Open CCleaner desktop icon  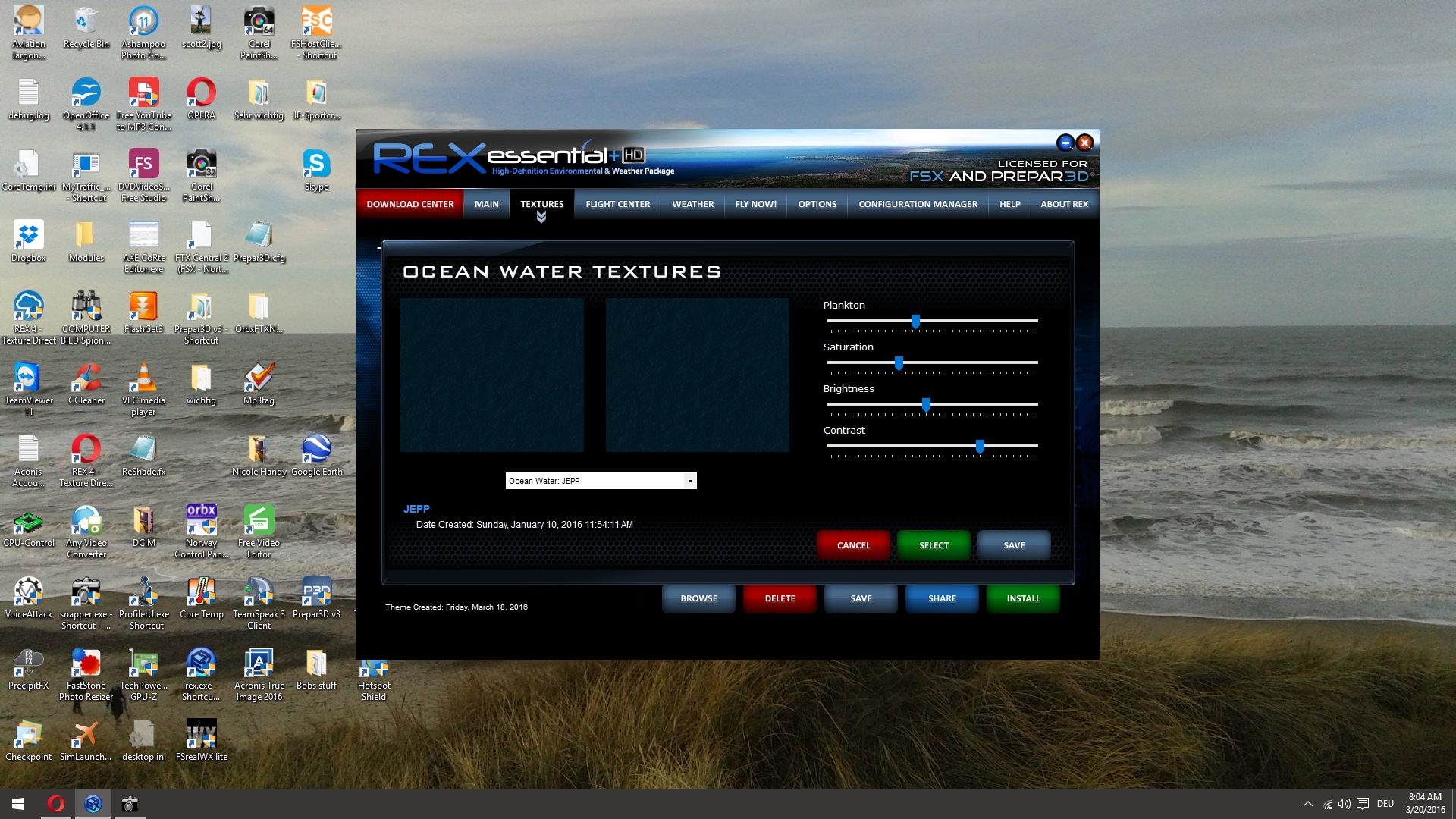(x=86, y=384)
